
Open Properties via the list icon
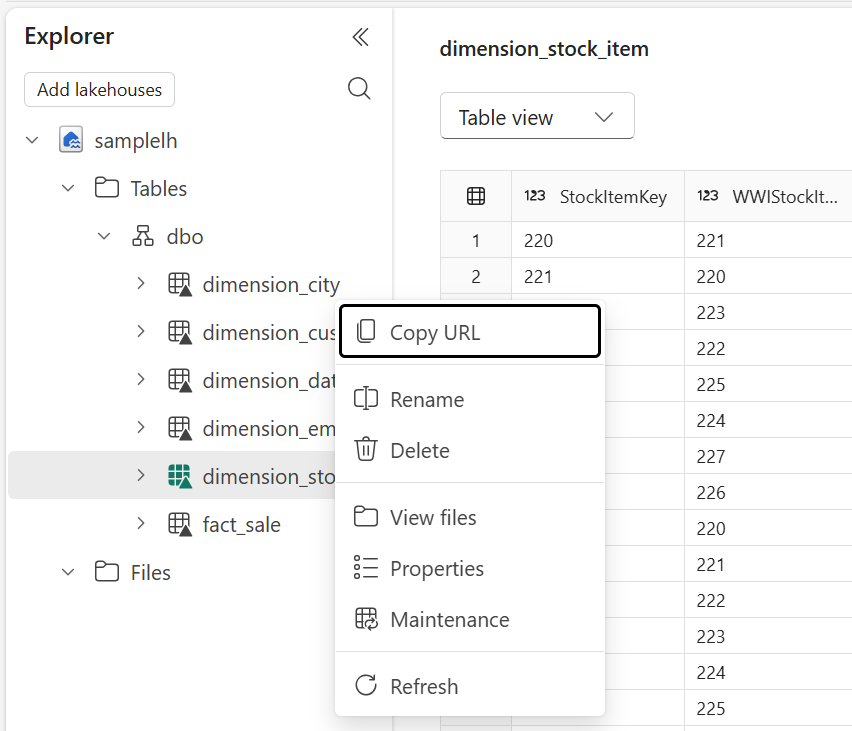pyautogui.click(x=364, y=568)
